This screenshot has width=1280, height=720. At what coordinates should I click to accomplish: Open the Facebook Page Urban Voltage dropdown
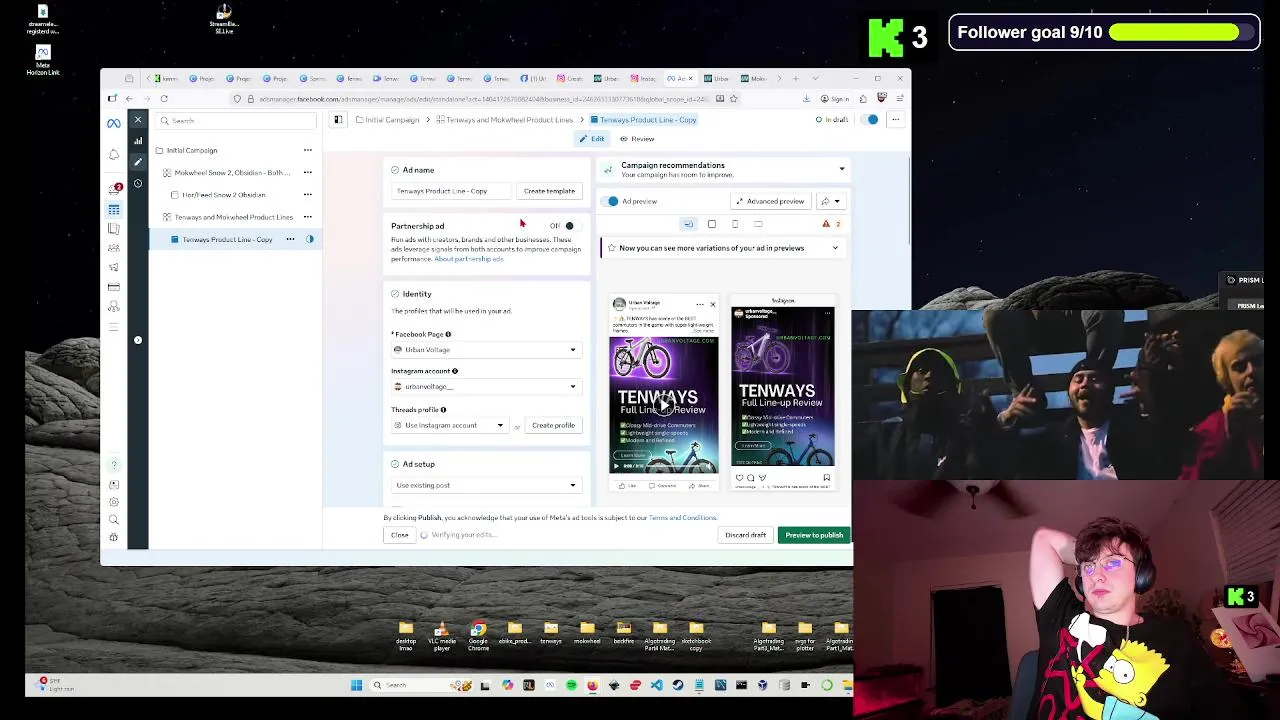point(485,350)
